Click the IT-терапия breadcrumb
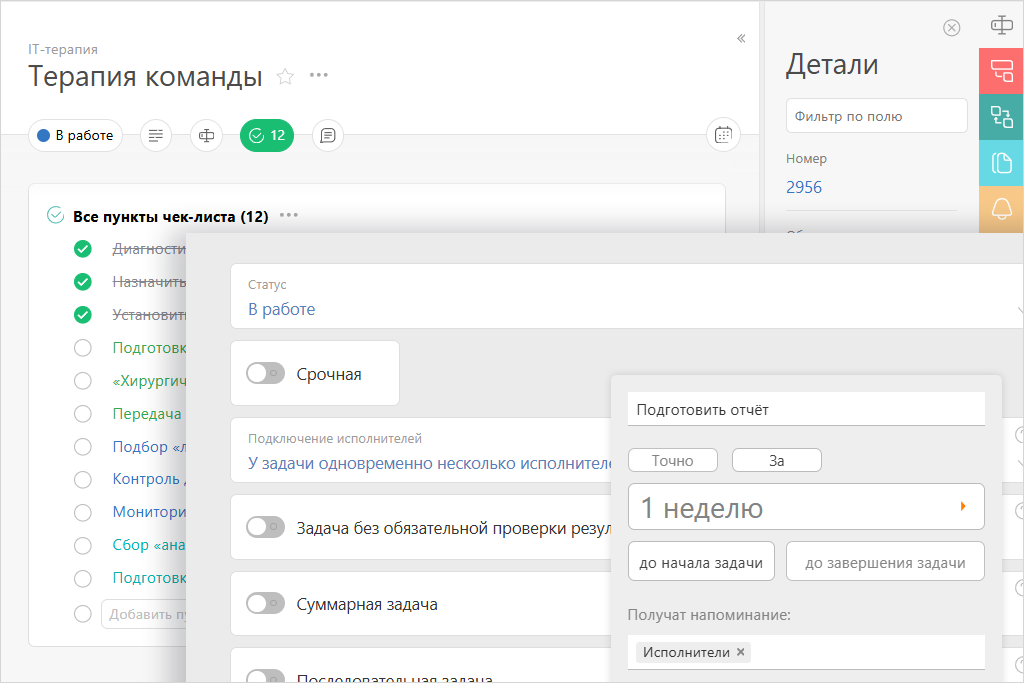 [x=63, y=50]
